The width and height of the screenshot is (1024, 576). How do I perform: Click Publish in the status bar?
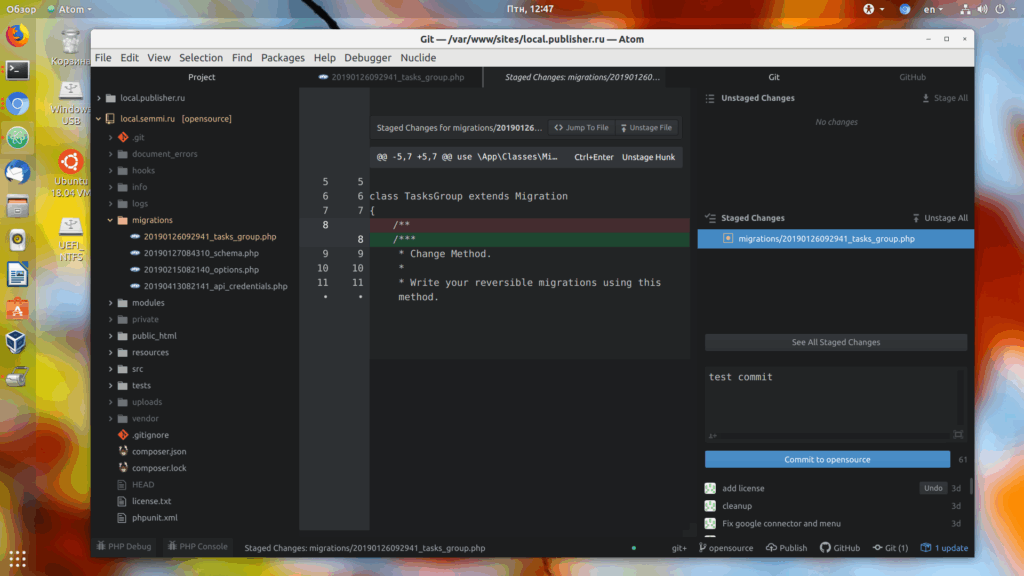pyautogui.click(x=786, y=548)
